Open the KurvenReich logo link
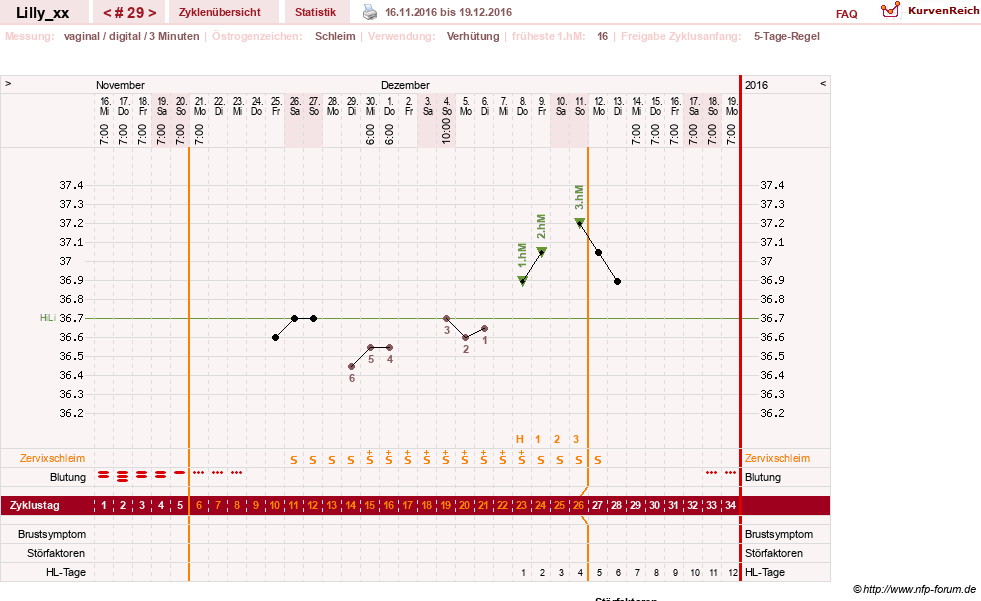This screenshot has height=601, width=981. click(x=930, y=10)
